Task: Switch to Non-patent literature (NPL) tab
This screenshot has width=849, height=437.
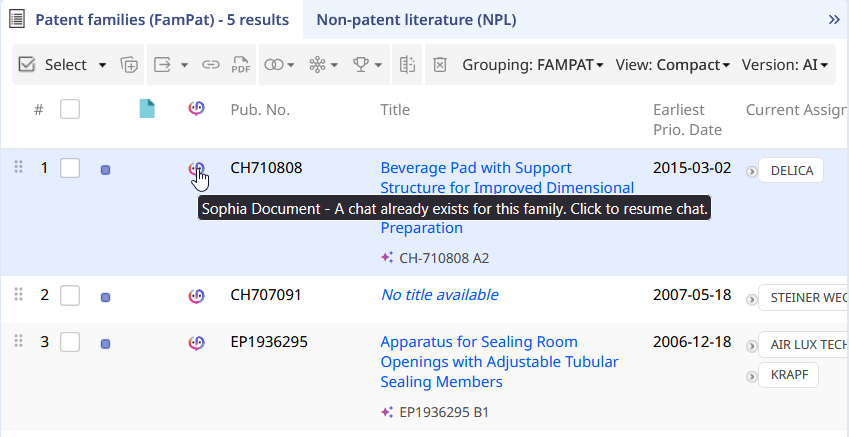Action: (x=416, y=20)
